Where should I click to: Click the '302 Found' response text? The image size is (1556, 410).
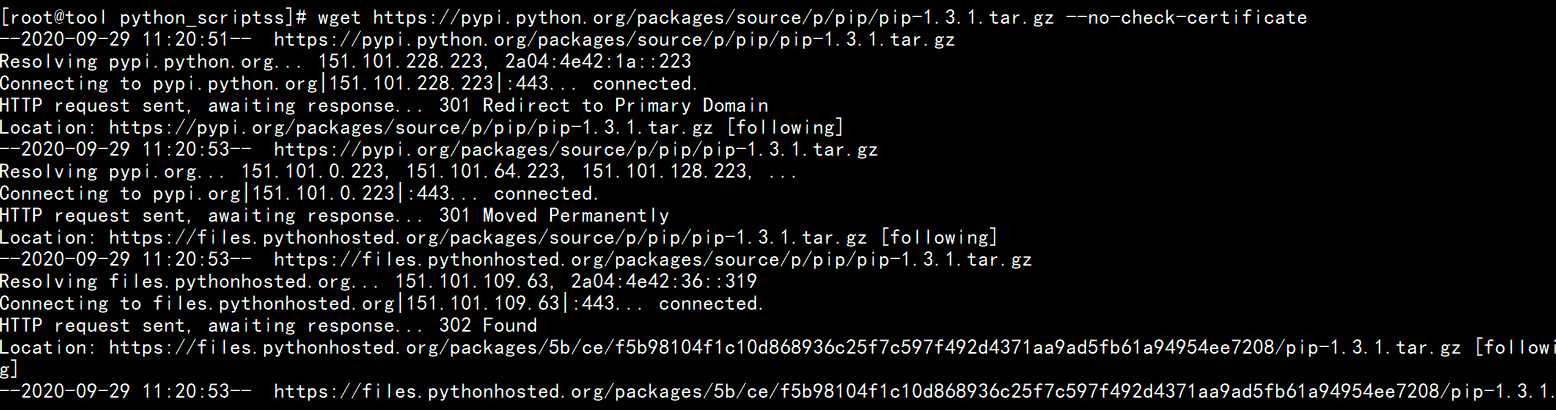click(487, 325)
